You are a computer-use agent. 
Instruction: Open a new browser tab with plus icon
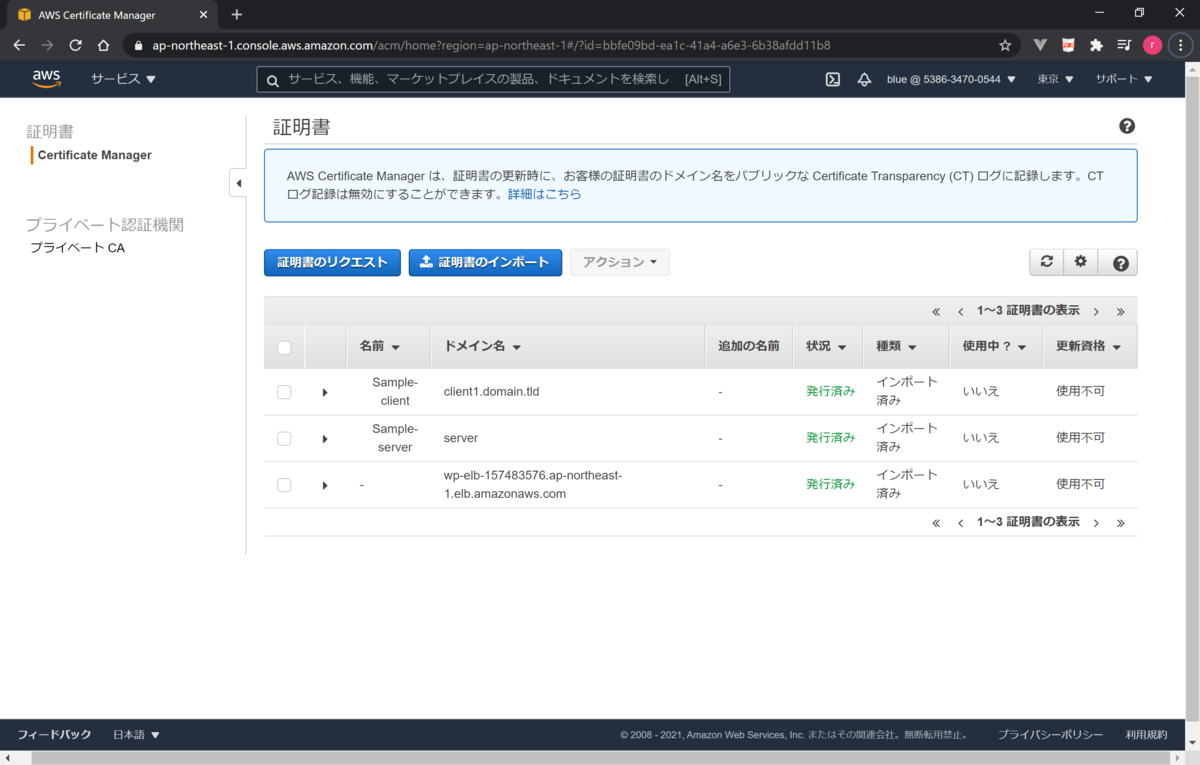[237, 15]
